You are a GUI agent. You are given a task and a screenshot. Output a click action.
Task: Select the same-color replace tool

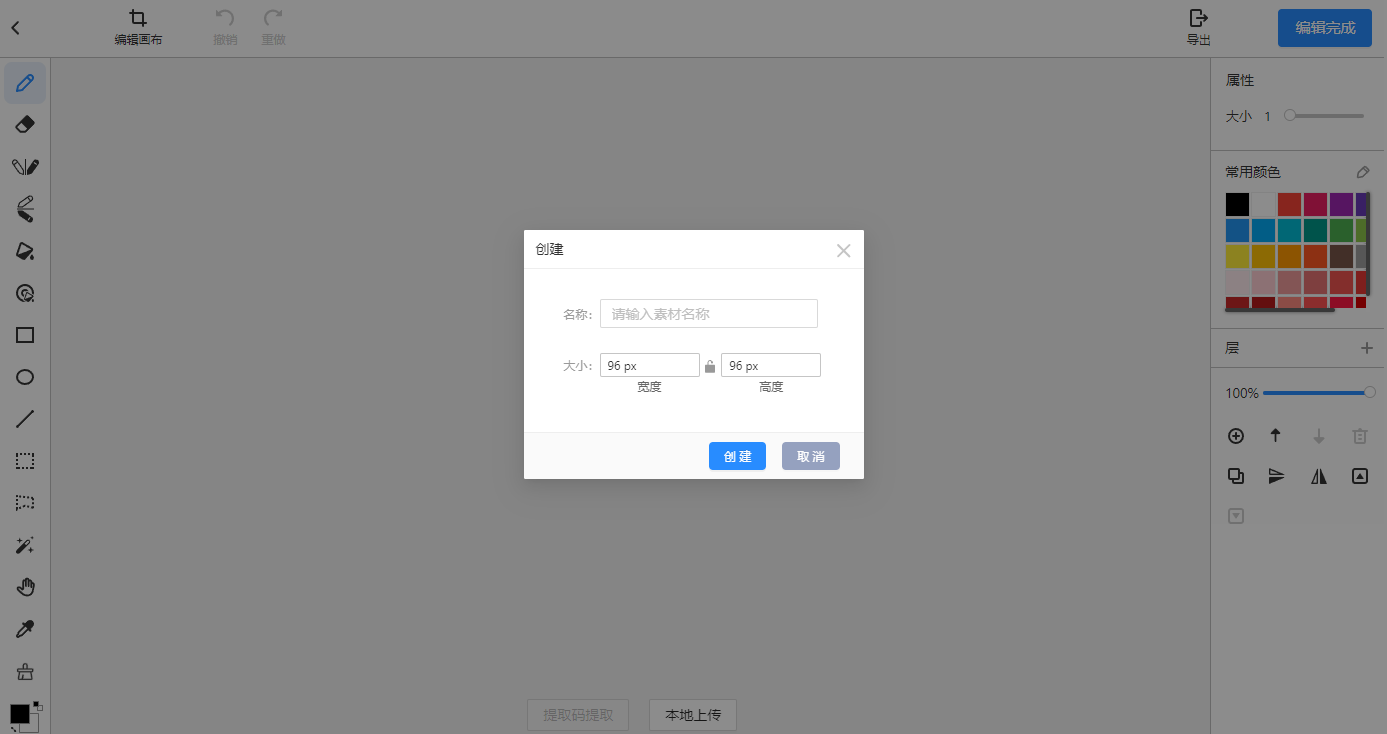pos(25,293)
